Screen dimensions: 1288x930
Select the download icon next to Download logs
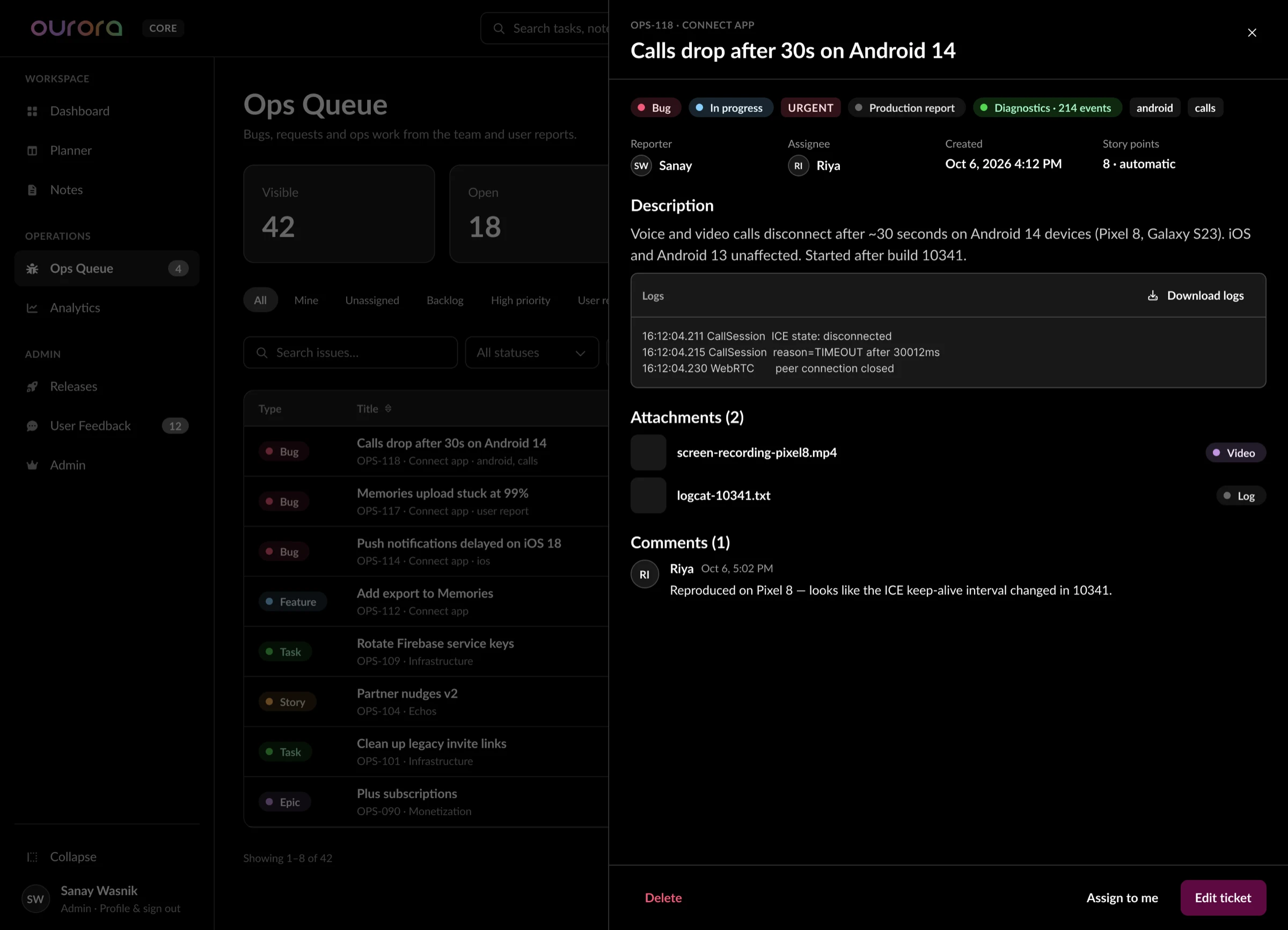(x=1152, y=295)
